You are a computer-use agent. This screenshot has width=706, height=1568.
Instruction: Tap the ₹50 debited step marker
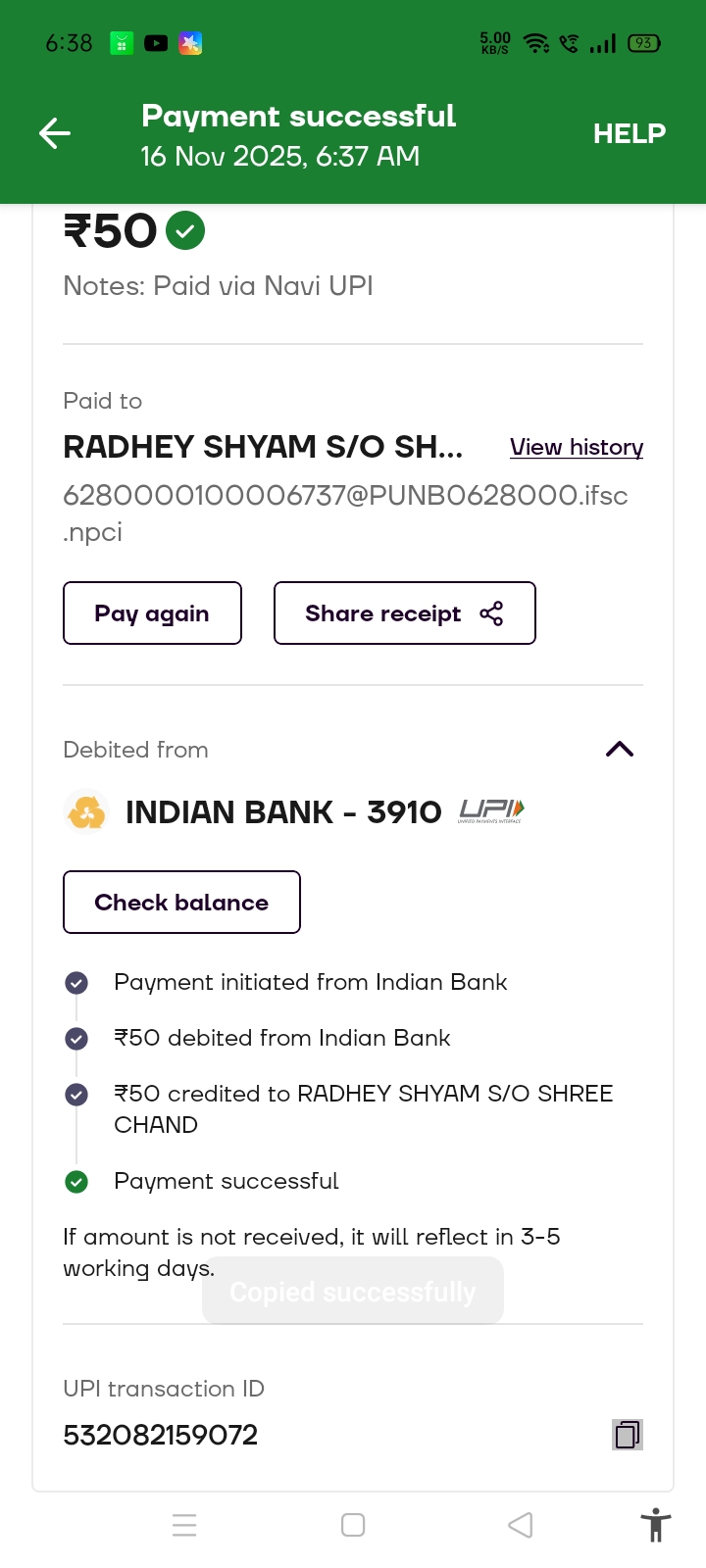(76, 1039)
